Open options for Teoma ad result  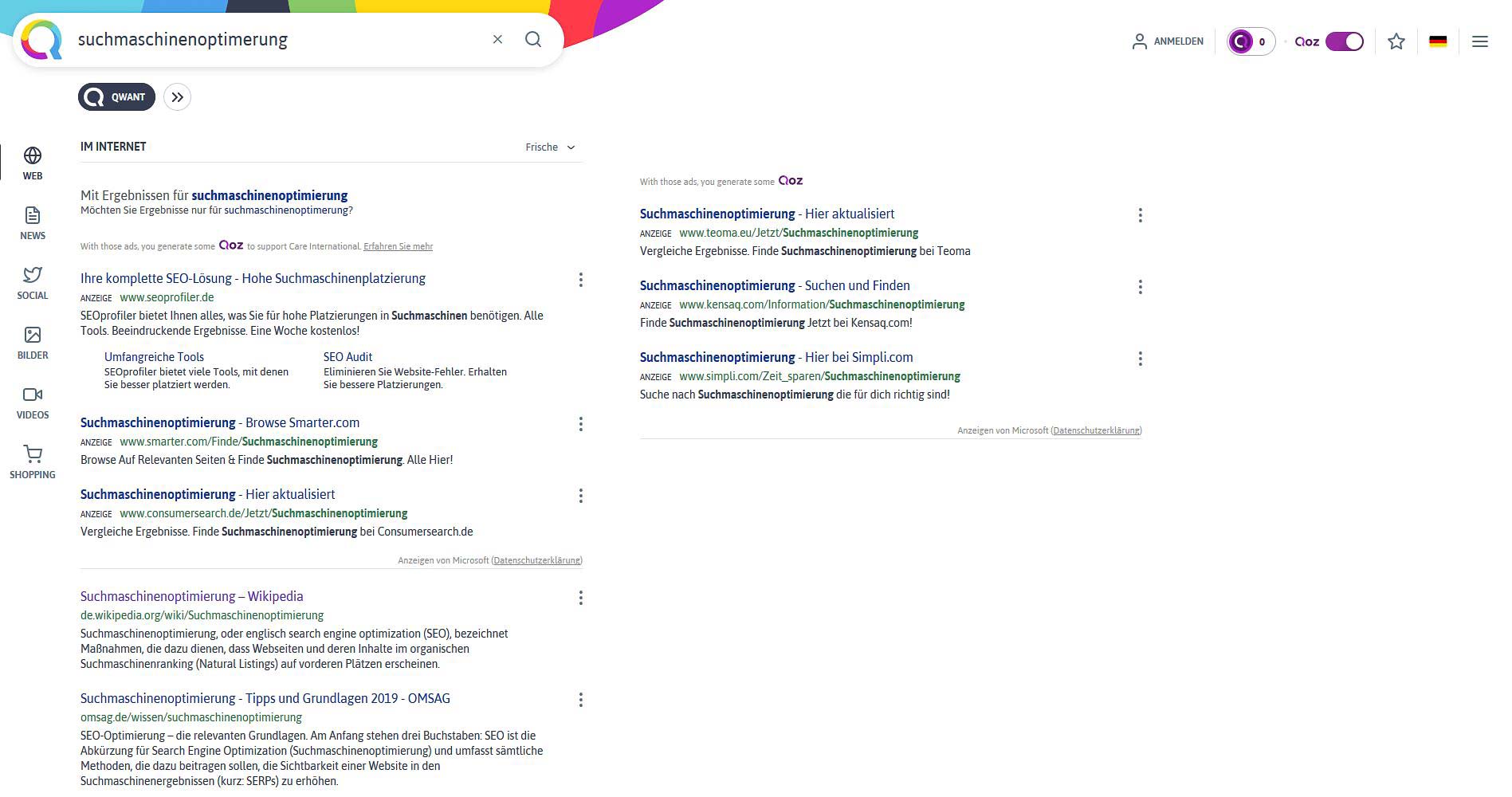click(x=1141, y=215)
